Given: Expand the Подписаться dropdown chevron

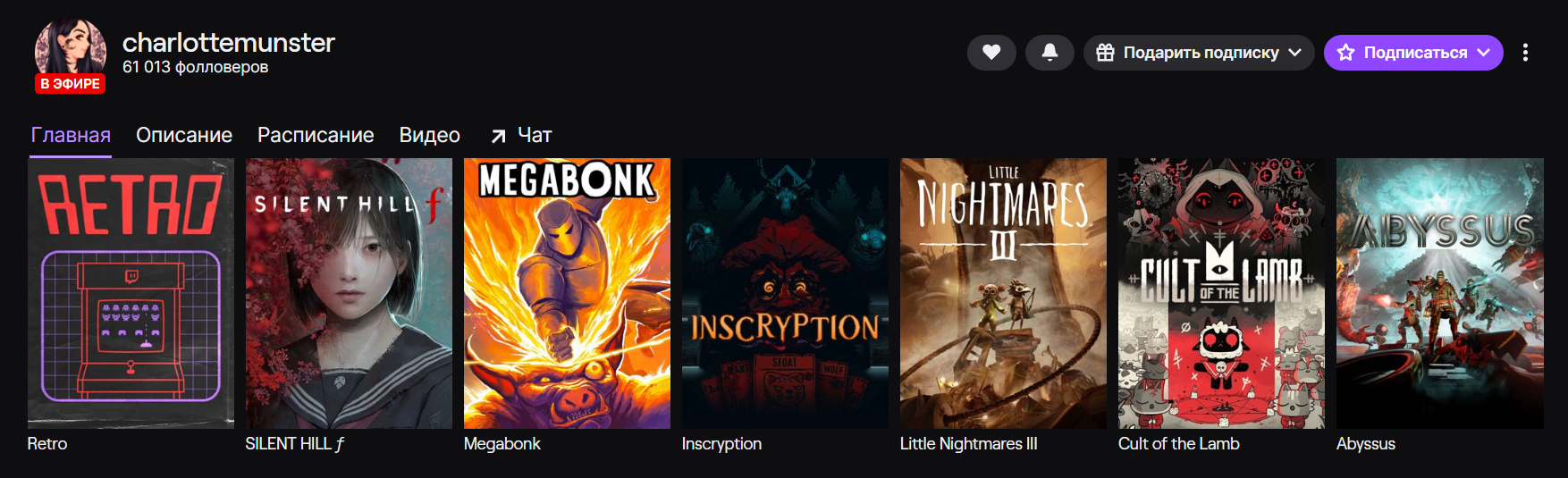Looking at the screenshot, I should [x=1484, y=53].
